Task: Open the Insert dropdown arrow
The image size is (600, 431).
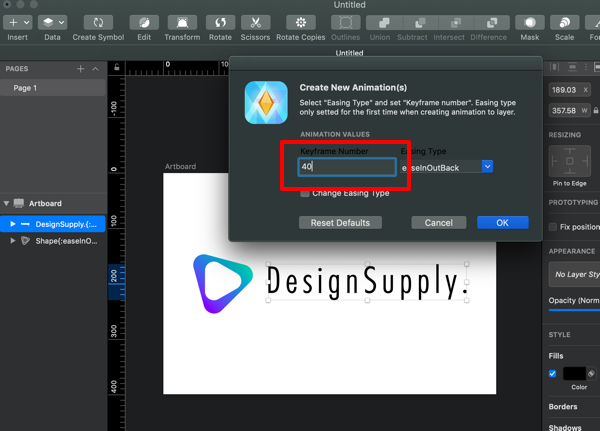Action: tap(27, 23)
